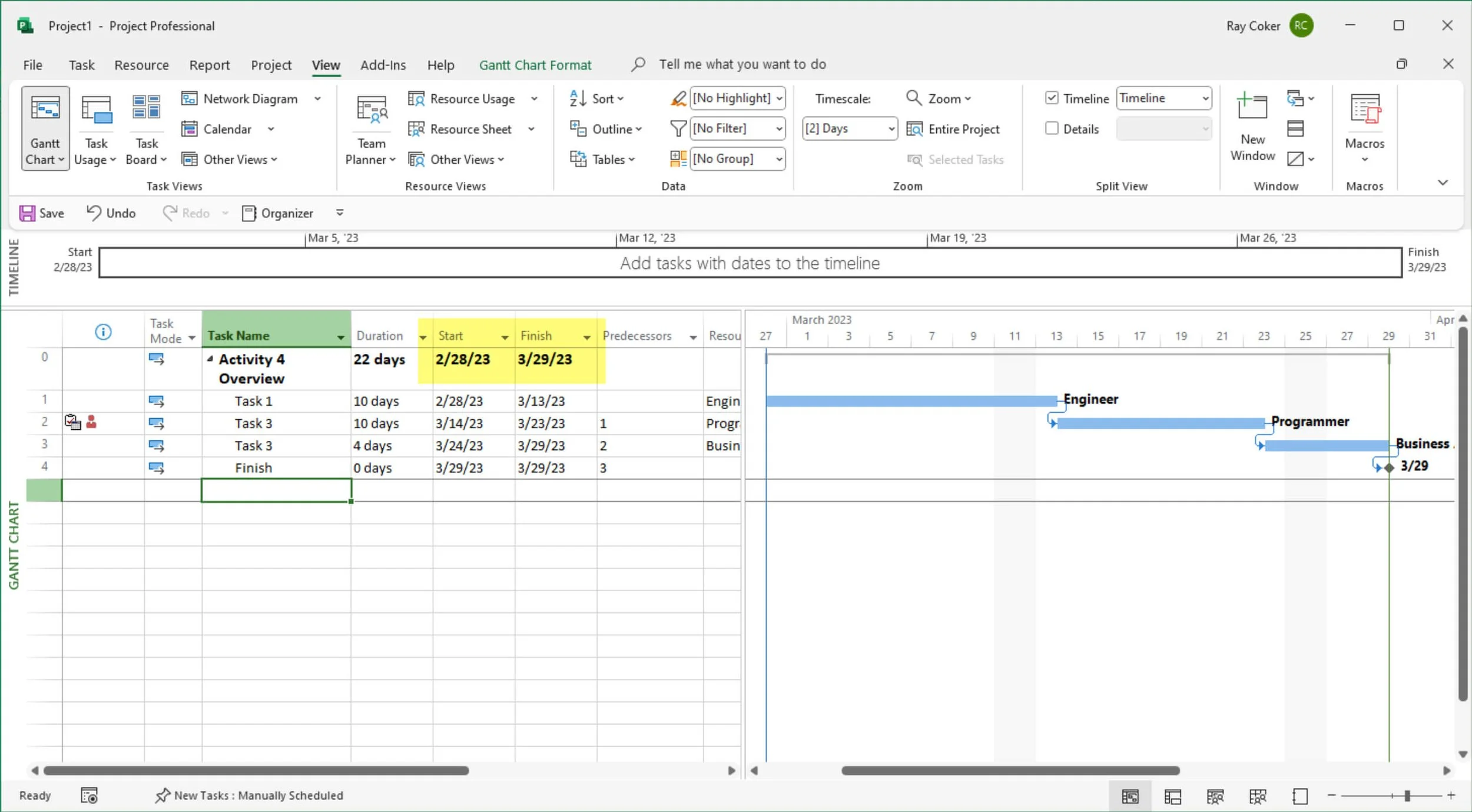This screenshot has height=812, width=1472.
Task: Open the Task Name column filter arrow
Action: point(340,337)
